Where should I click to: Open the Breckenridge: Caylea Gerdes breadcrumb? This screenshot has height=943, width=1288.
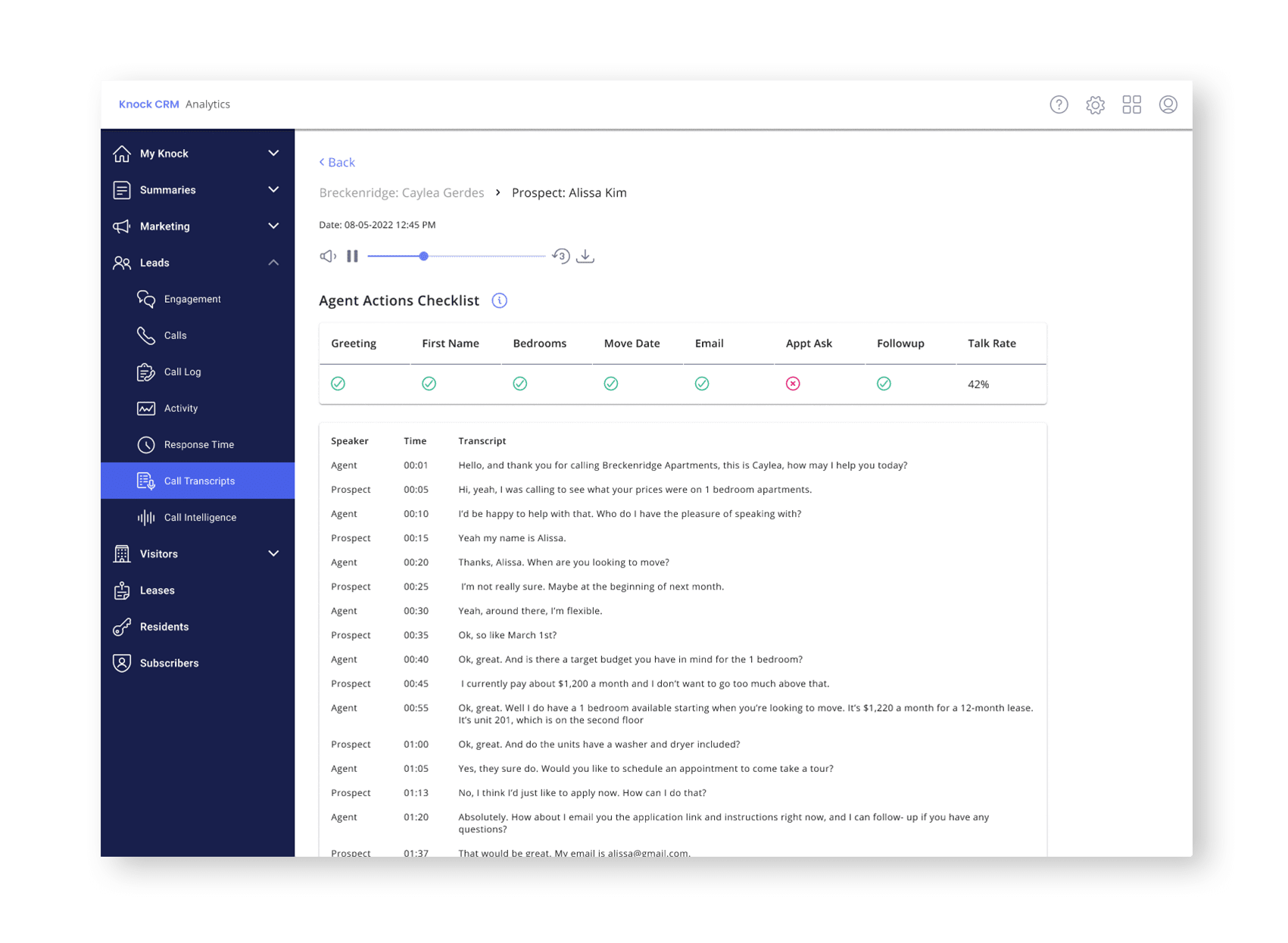coord(401,192)
